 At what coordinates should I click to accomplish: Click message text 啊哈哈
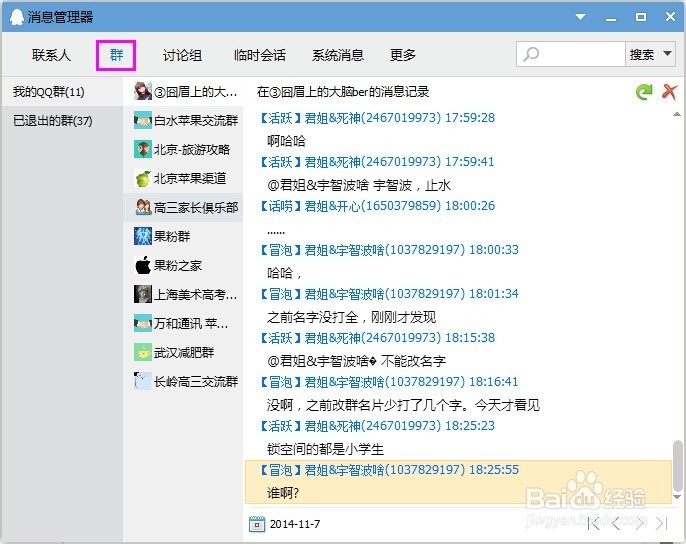[x=287, y=141]
